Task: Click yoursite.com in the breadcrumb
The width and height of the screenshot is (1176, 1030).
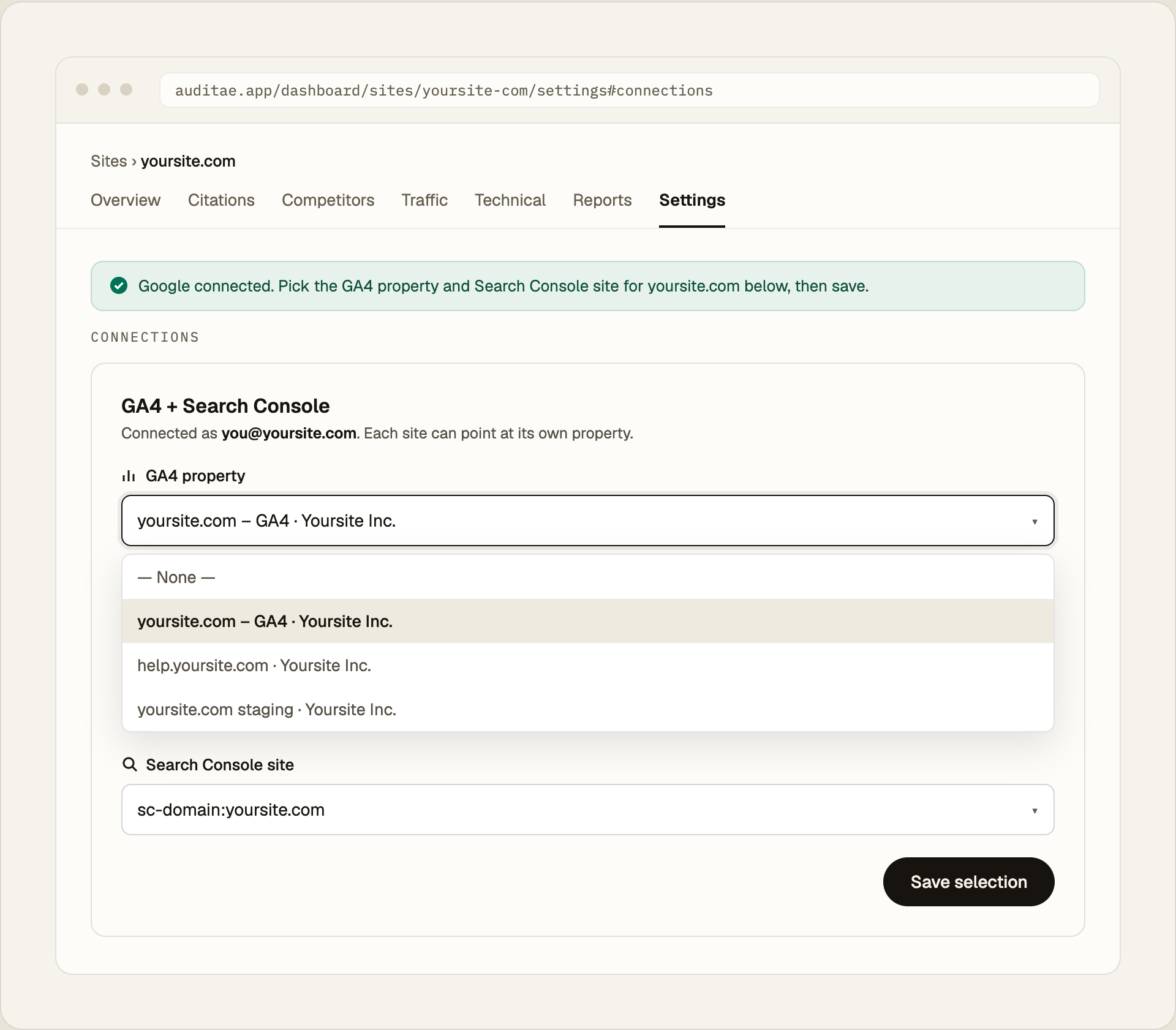Action: pyautogui.click(x=188, y=161)
